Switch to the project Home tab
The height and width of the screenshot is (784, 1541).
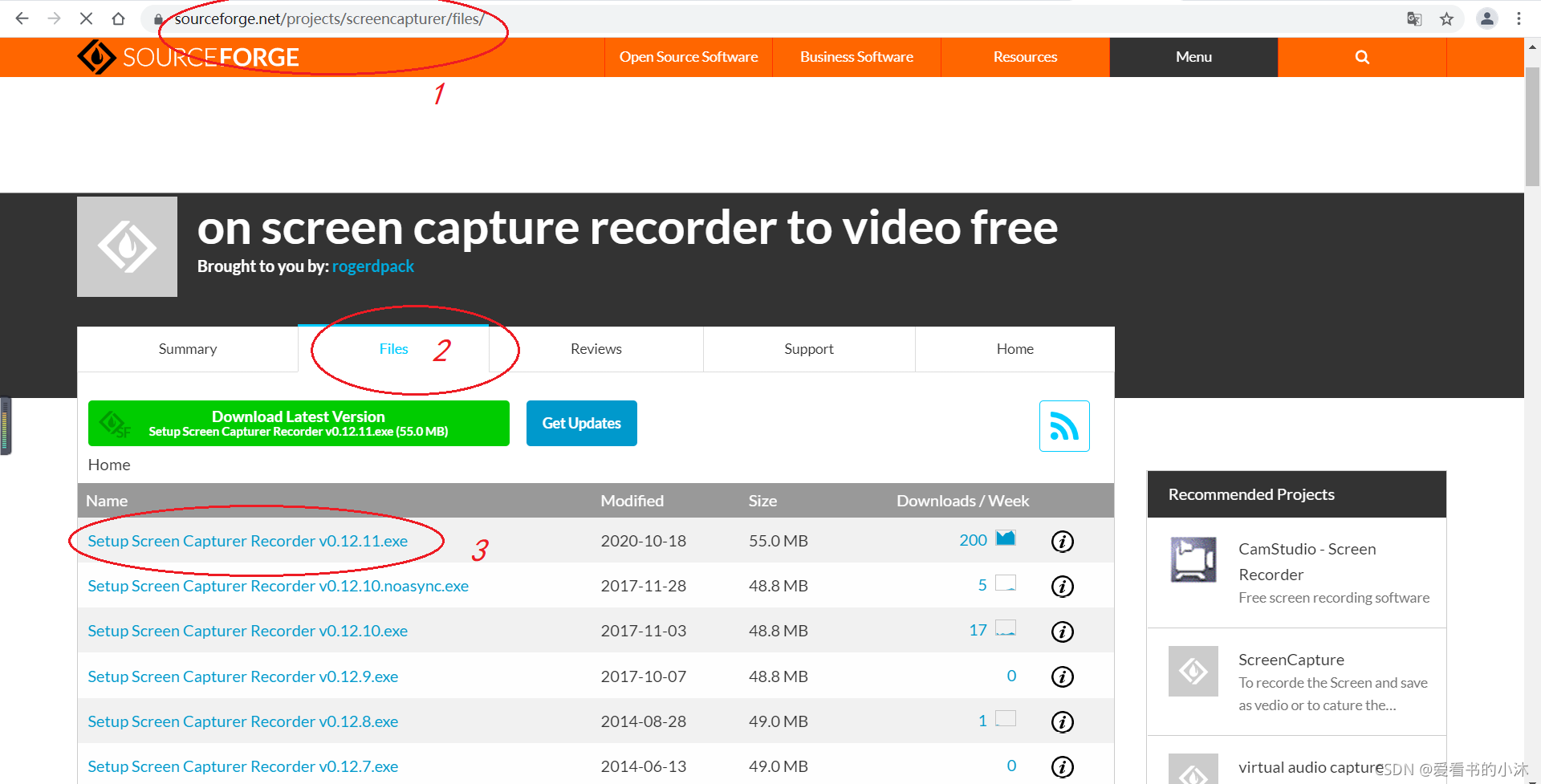click(1014, 349)
